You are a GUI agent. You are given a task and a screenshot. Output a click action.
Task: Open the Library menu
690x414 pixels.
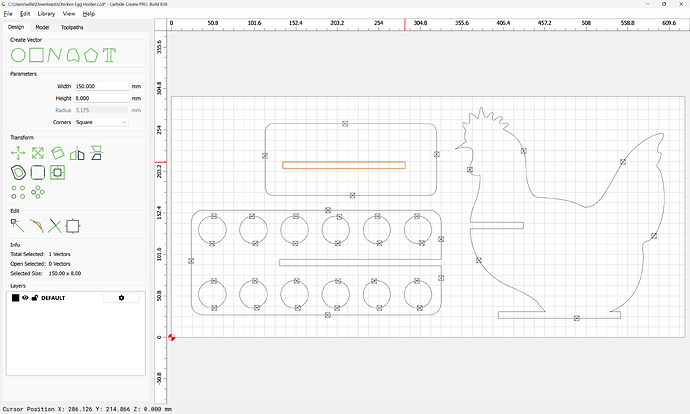(x=46, y=14)
